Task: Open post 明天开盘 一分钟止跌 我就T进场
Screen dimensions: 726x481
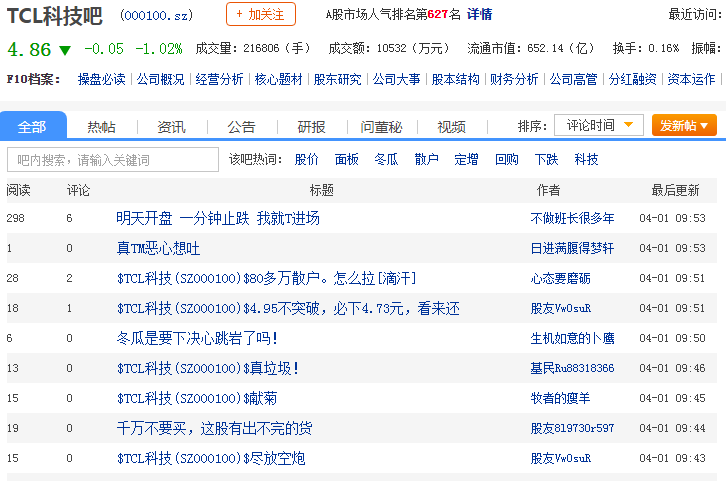Action: tap(218, 218)
